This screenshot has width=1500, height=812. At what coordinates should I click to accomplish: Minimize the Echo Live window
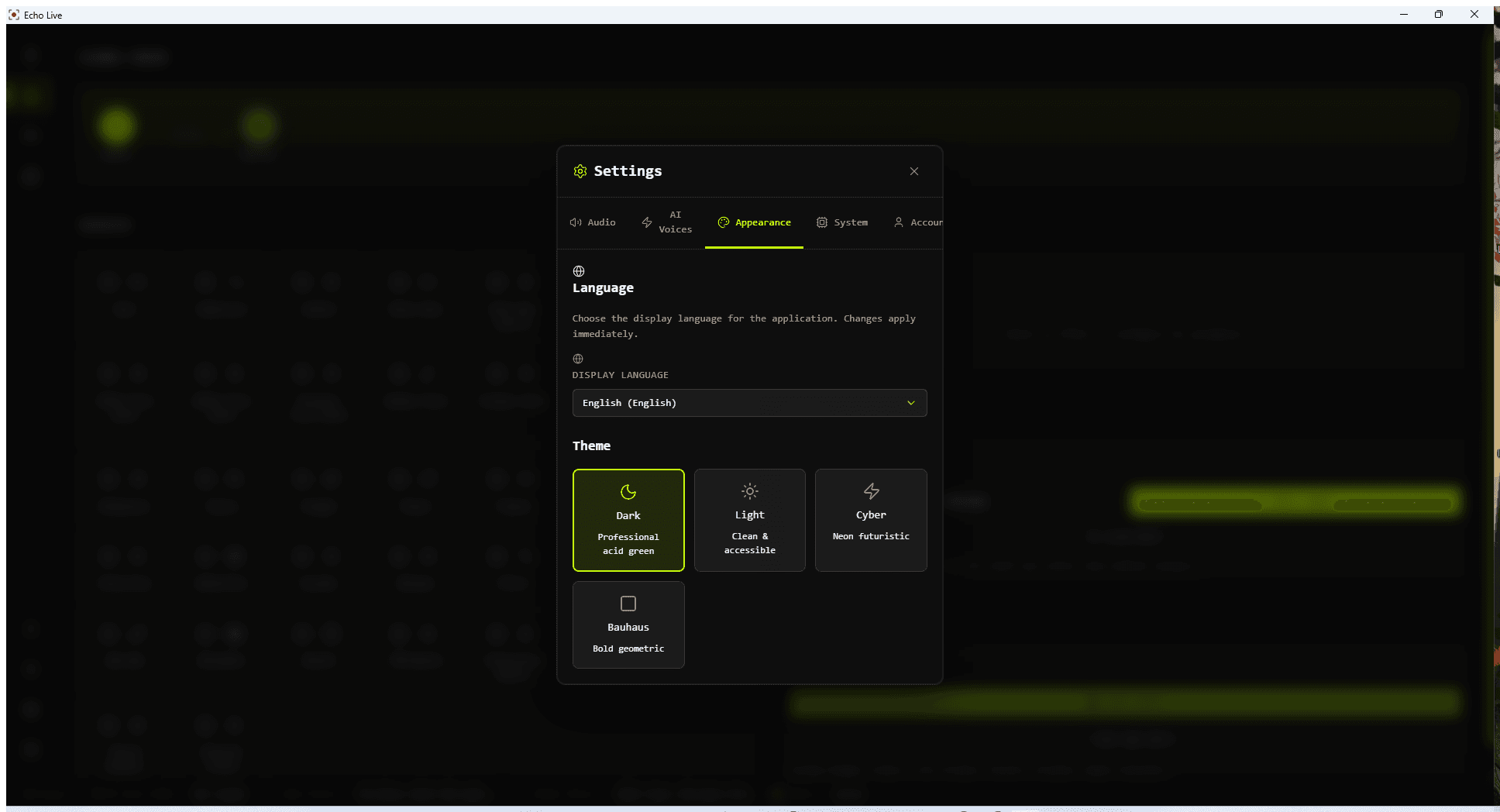(1404, 15)
